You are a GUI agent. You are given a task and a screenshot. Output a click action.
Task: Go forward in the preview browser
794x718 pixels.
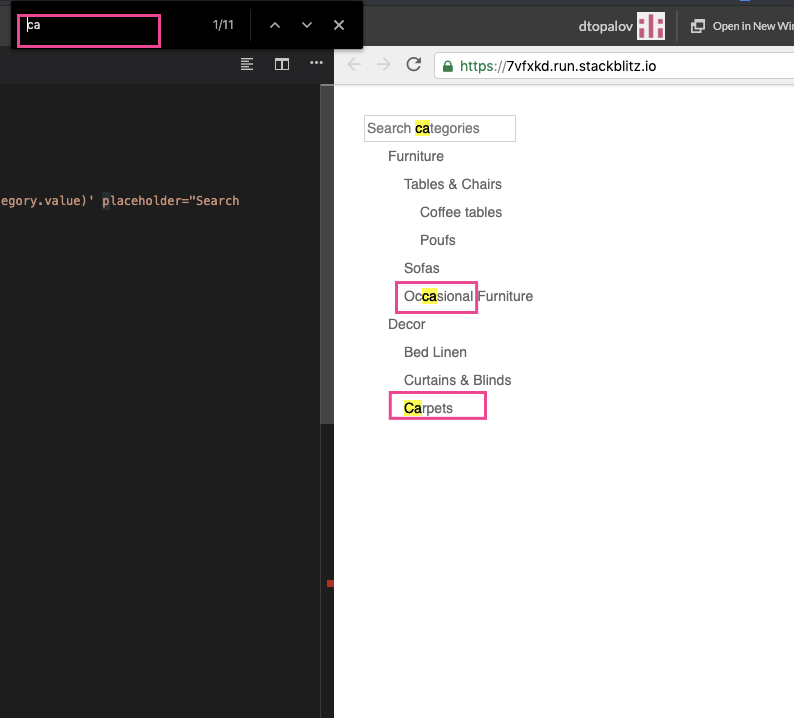(384, 65)
